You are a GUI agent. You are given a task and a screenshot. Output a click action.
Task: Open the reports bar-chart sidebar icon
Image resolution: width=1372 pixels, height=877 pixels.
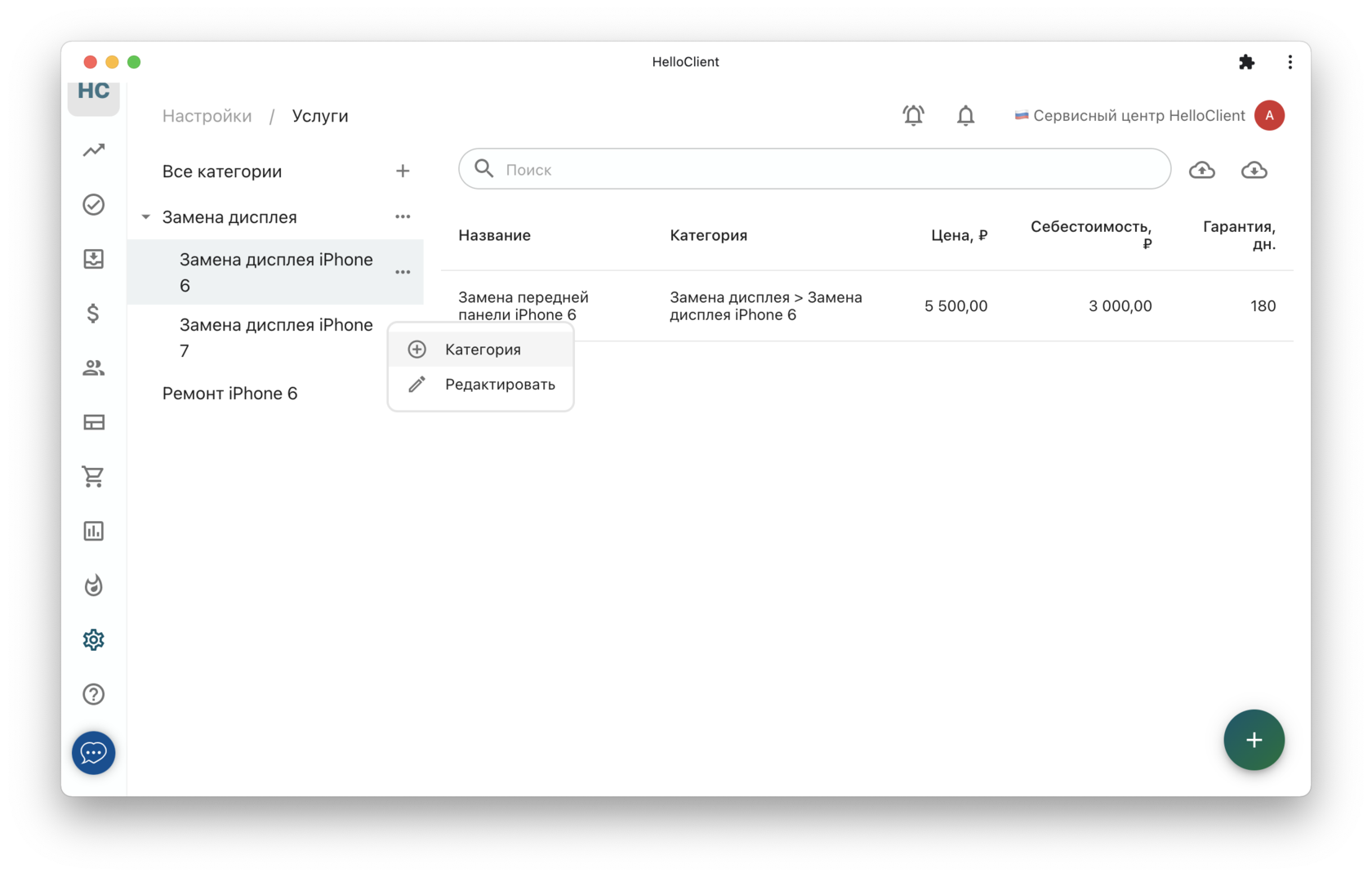point(94,531)
